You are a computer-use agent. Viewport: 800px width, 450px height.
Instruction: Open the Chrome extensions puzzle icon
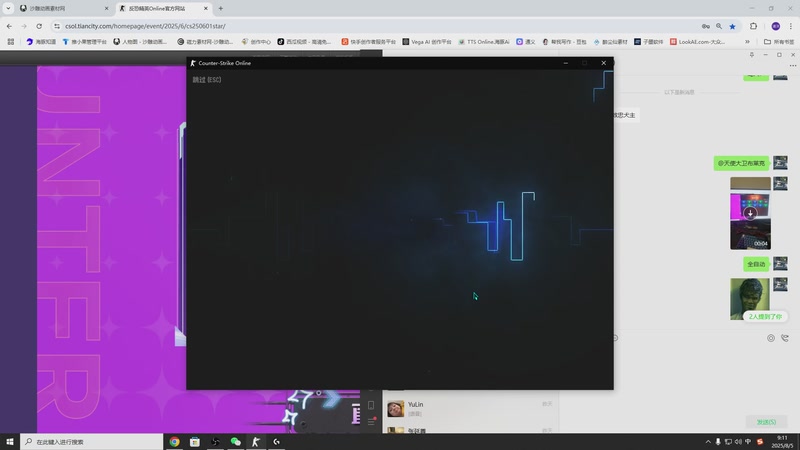tap(754, 26)
